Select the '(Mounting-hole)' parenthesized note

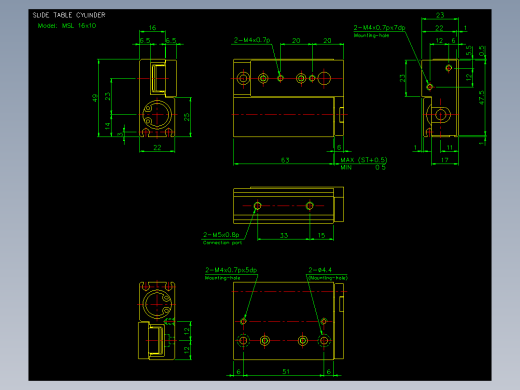[327, 278]
